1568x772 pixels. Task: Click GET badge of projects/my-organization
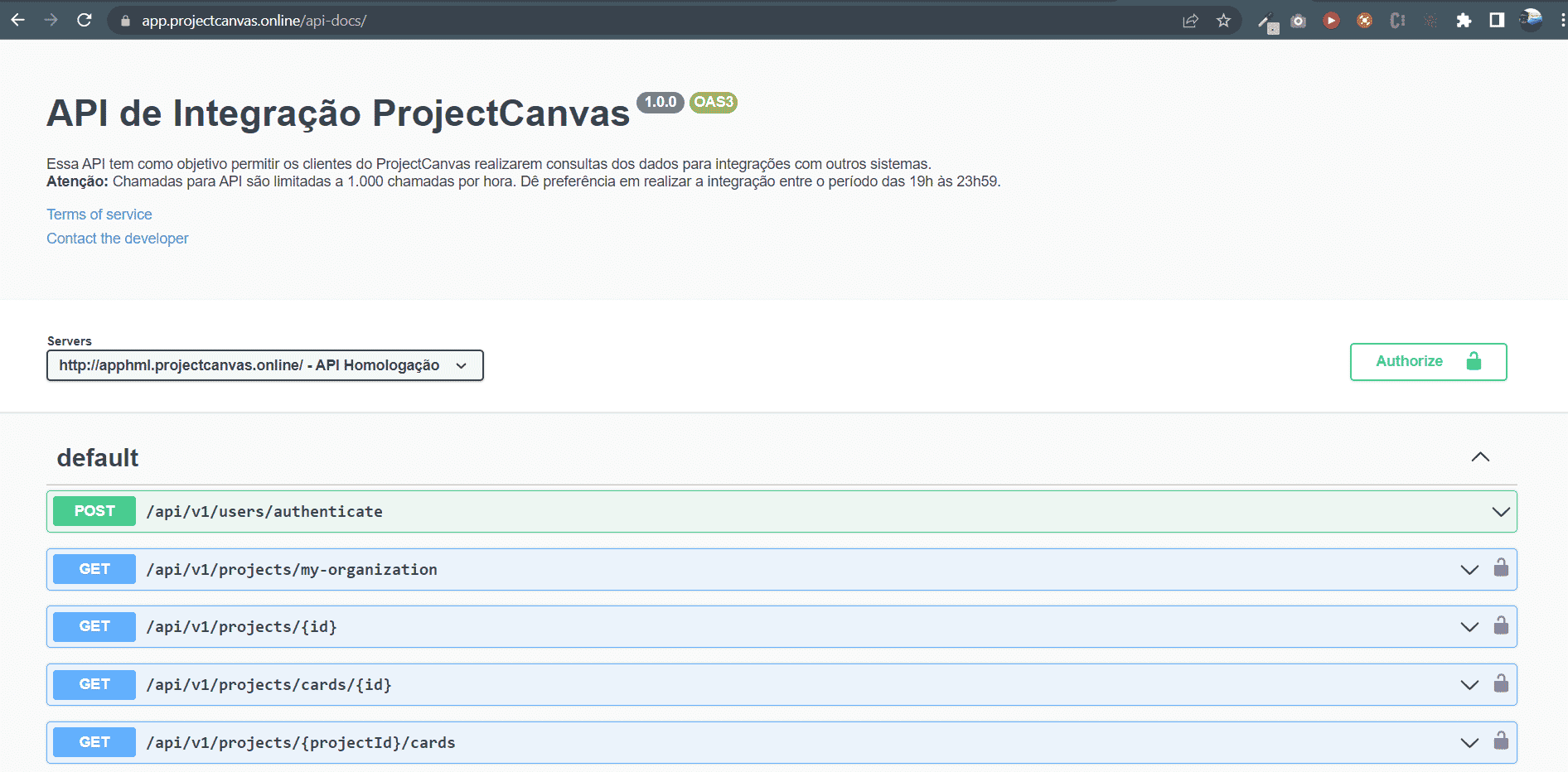[94, 569]
